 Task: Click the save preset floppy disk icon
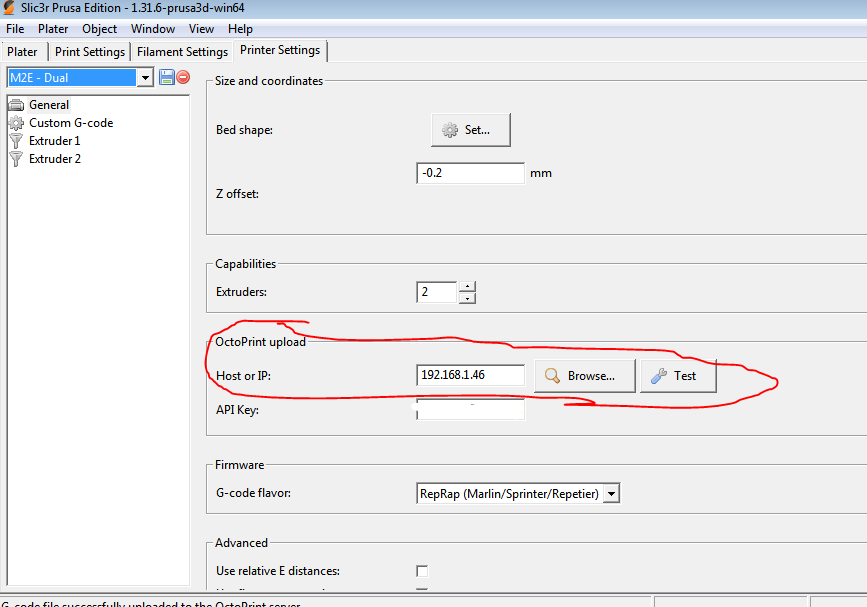[x=166, y=77]
